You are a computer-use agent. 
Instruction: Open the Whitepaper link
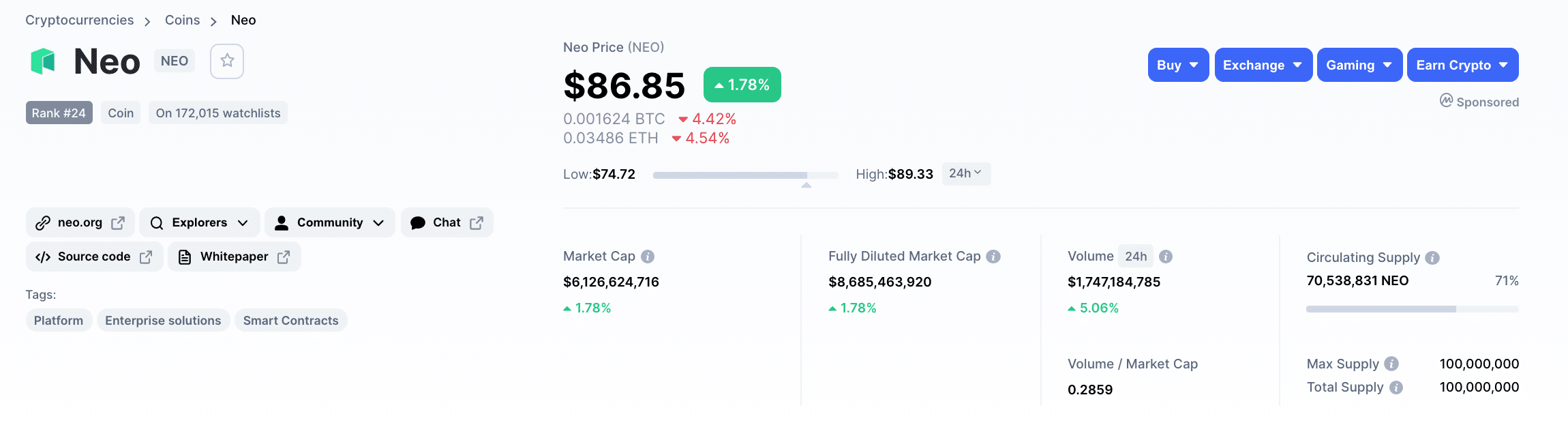pos(235,257)
